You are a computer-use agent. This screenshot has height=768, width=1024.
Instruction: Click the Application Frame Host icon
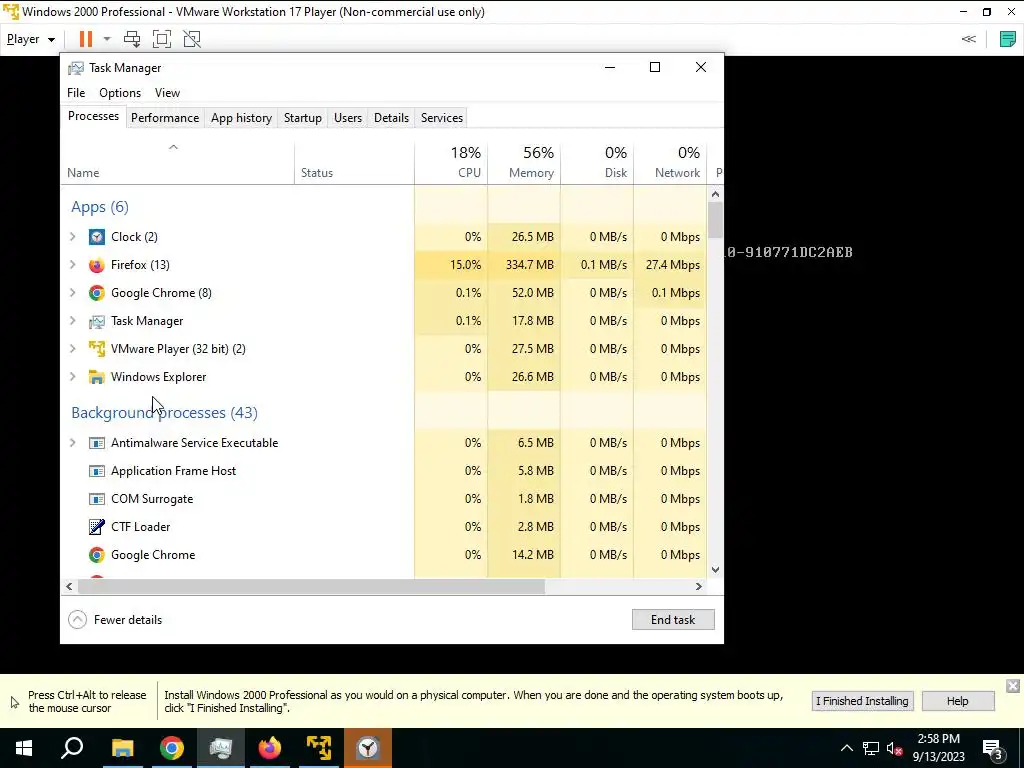click(x=97, y=472)
